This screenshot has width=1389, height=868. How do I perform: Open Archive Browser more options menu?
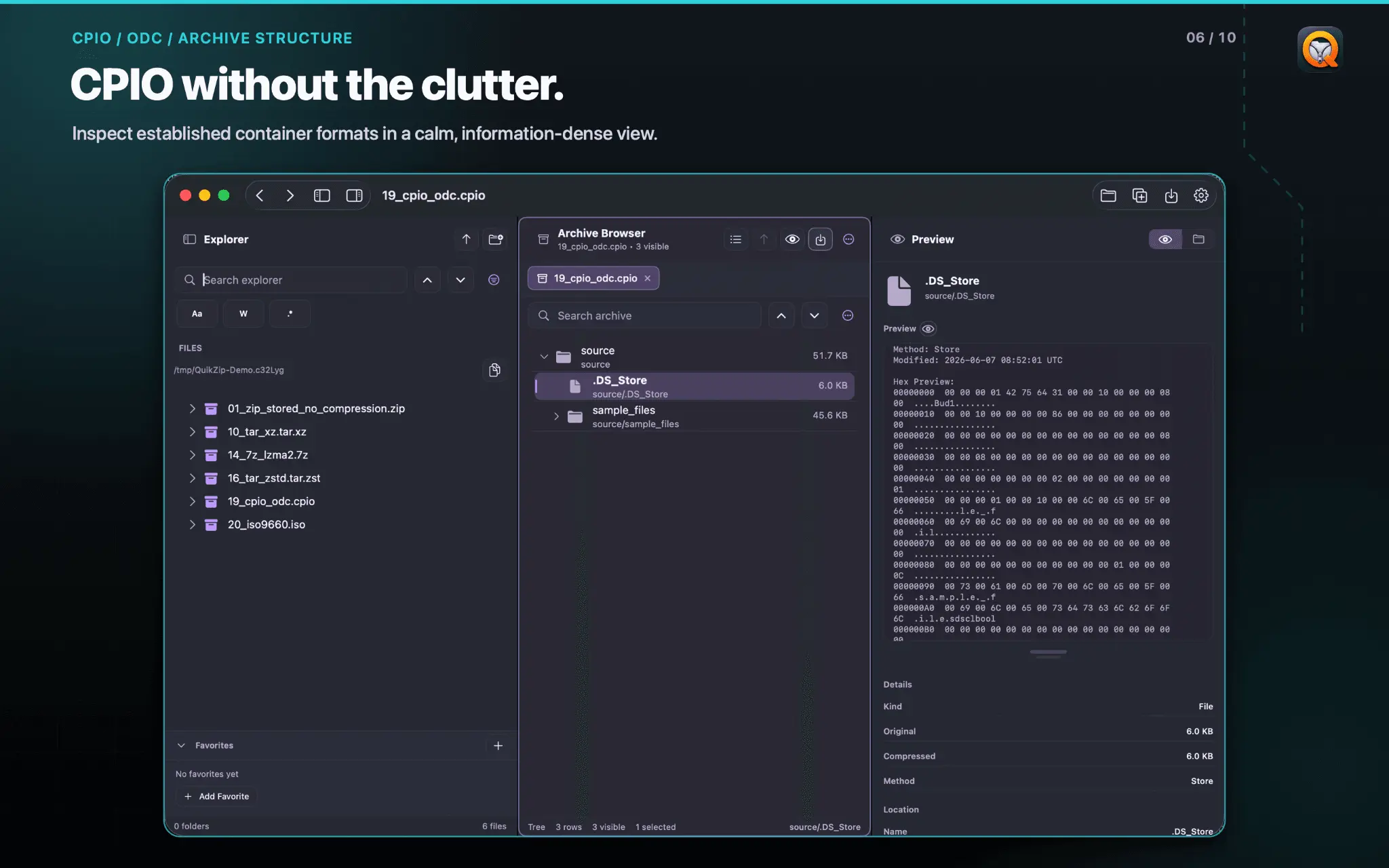pos(848,239)
